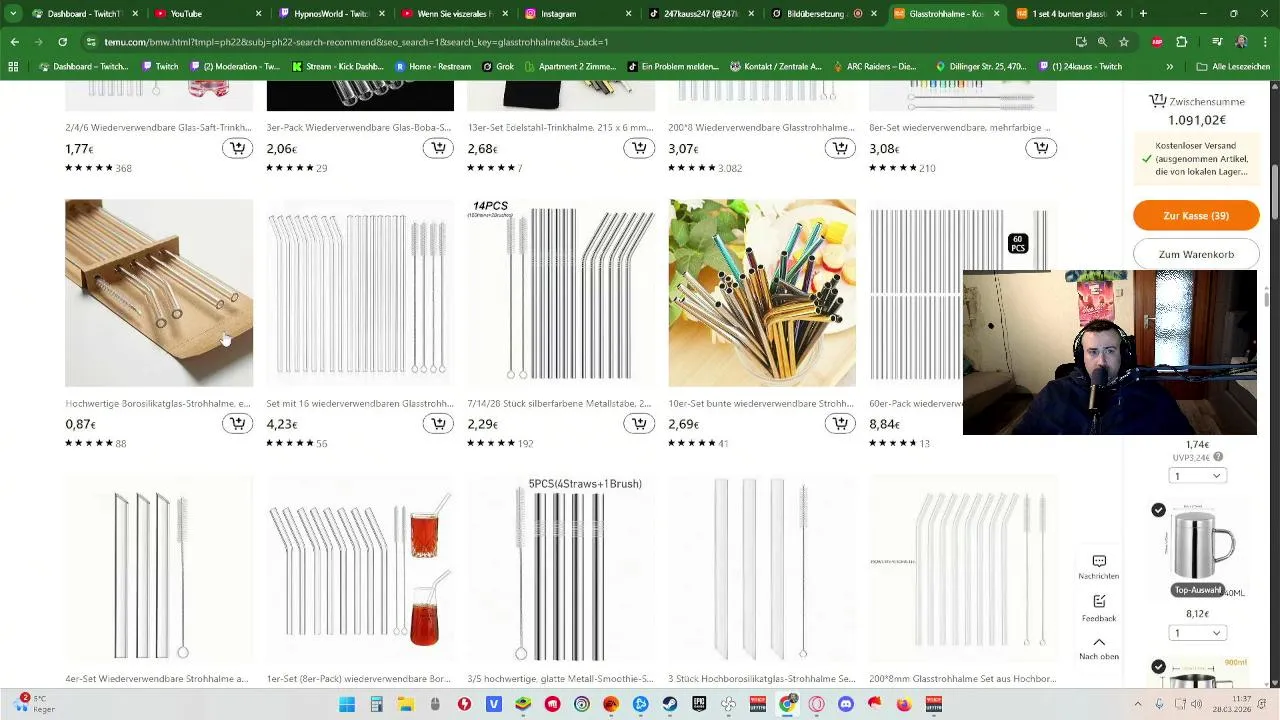
Task: Open the UVP info question mark icon
Action: [x=1218, y=457]
